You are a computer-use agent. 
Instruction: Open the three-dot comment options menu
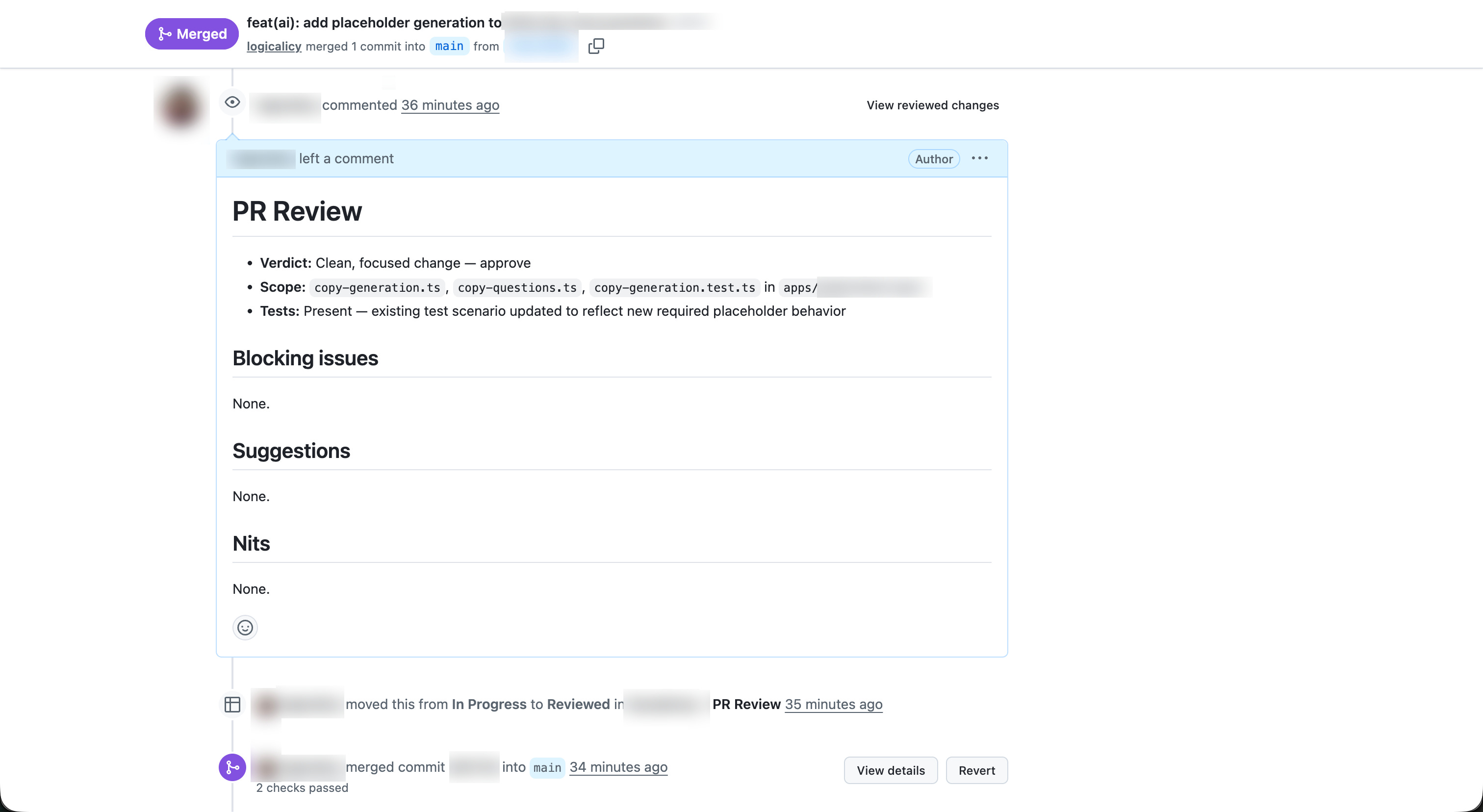(979, 158)
